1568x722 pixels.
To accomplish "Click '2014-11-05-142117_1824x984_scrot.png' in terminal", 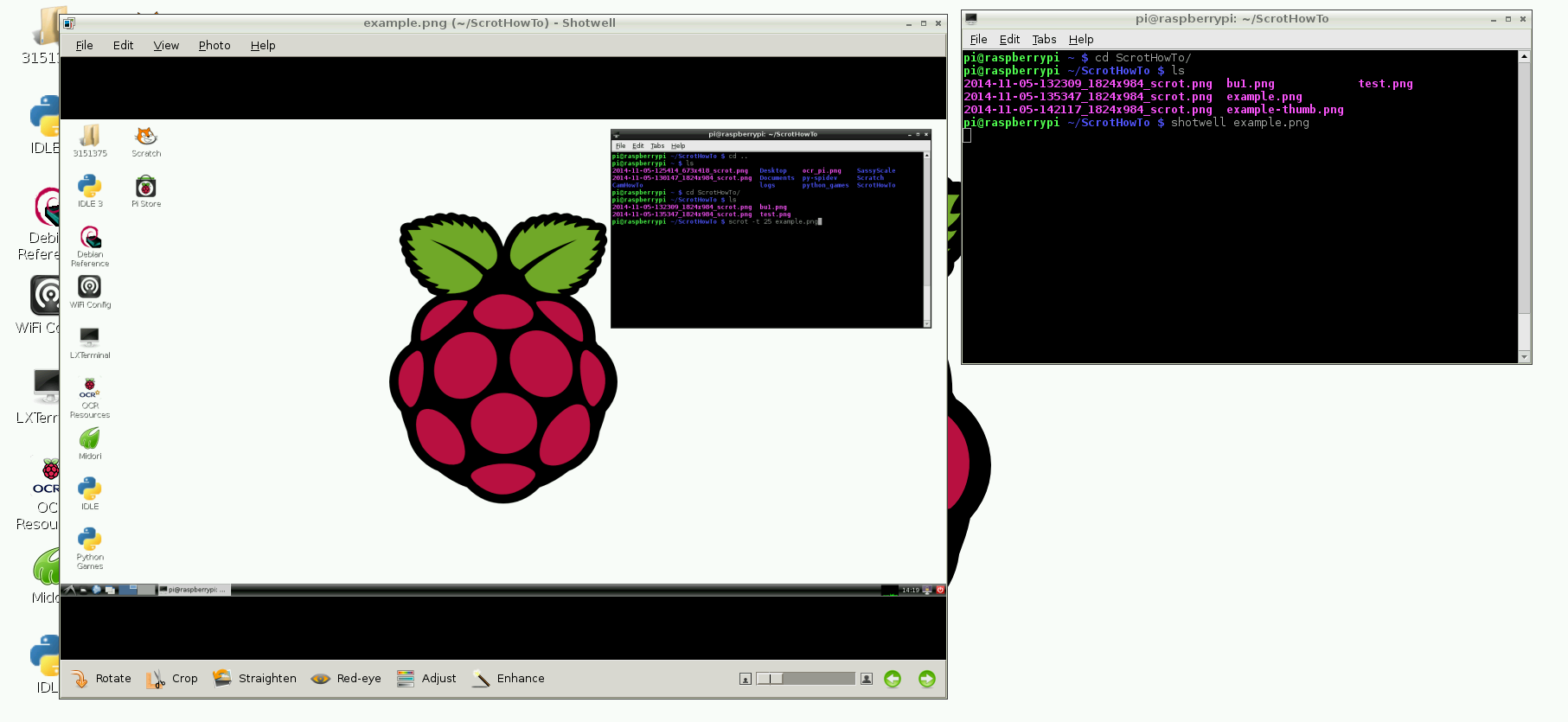I will 1088,110.
